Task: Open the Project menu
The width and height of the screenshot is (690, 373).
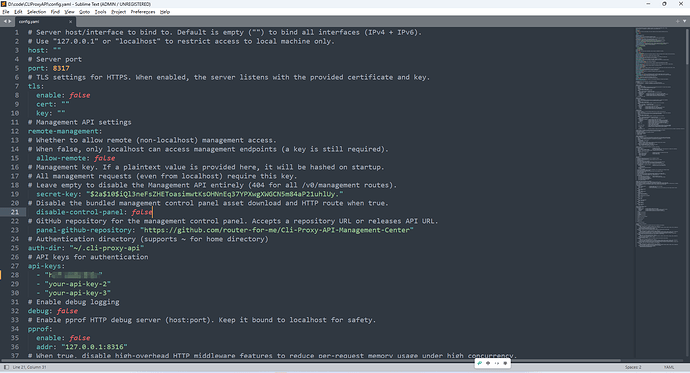Action: [x=118, y=12]
